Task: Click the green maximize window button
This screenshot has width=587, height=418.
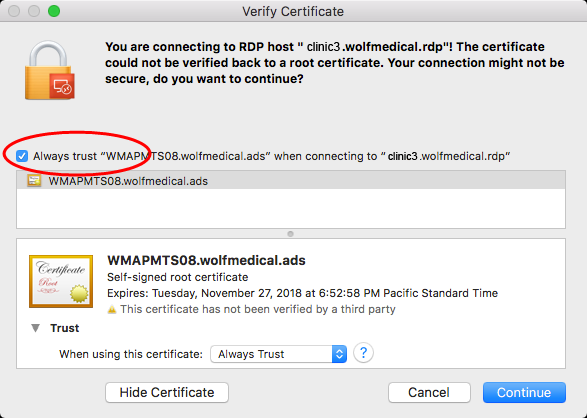Action: tap(54, 11)
